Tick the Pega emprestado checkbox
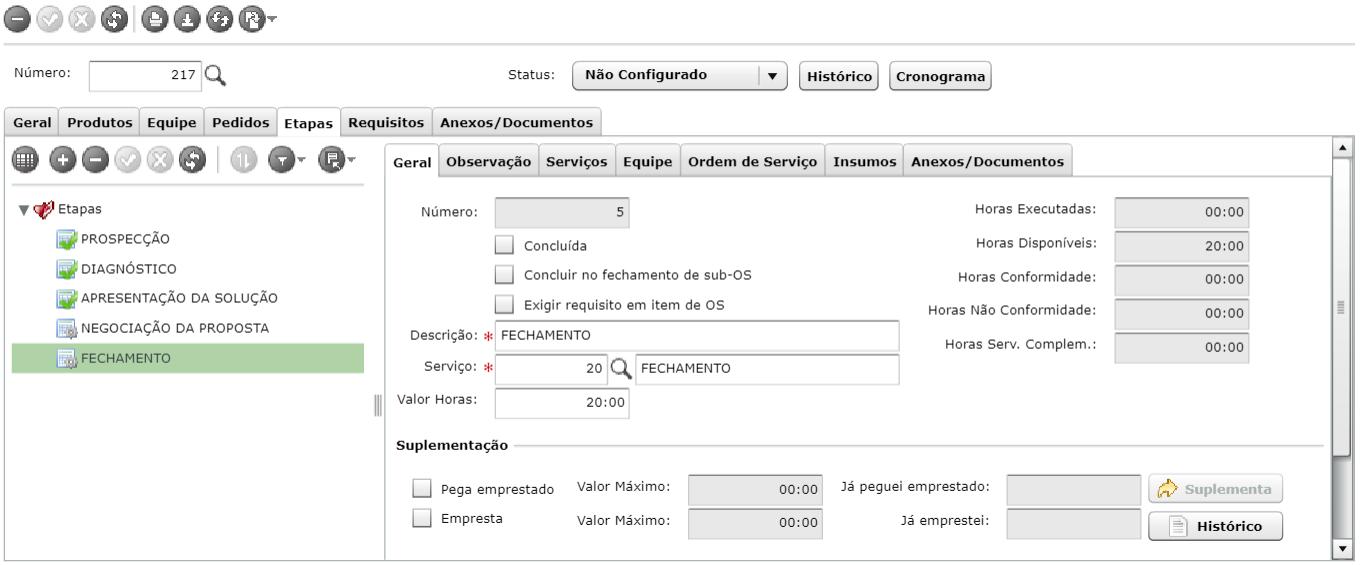 click(x=422, y=489)
